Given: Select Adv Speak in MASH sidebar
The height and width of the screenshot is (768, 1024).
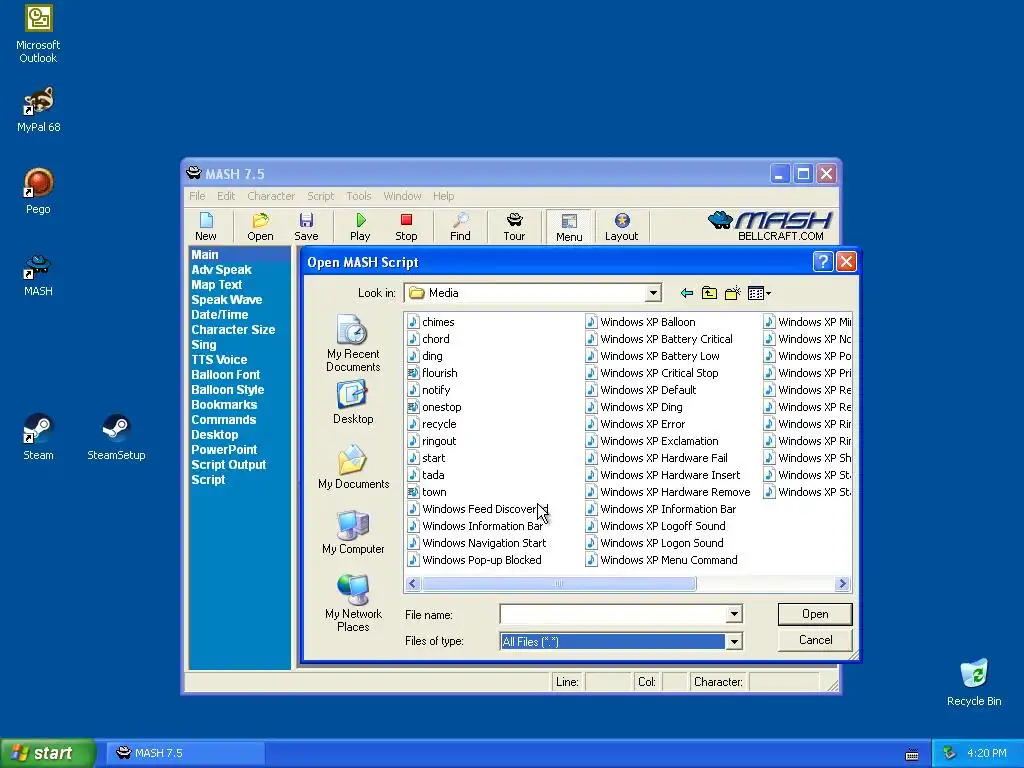Looking at the screenshot, I should (x=221, y=270).
